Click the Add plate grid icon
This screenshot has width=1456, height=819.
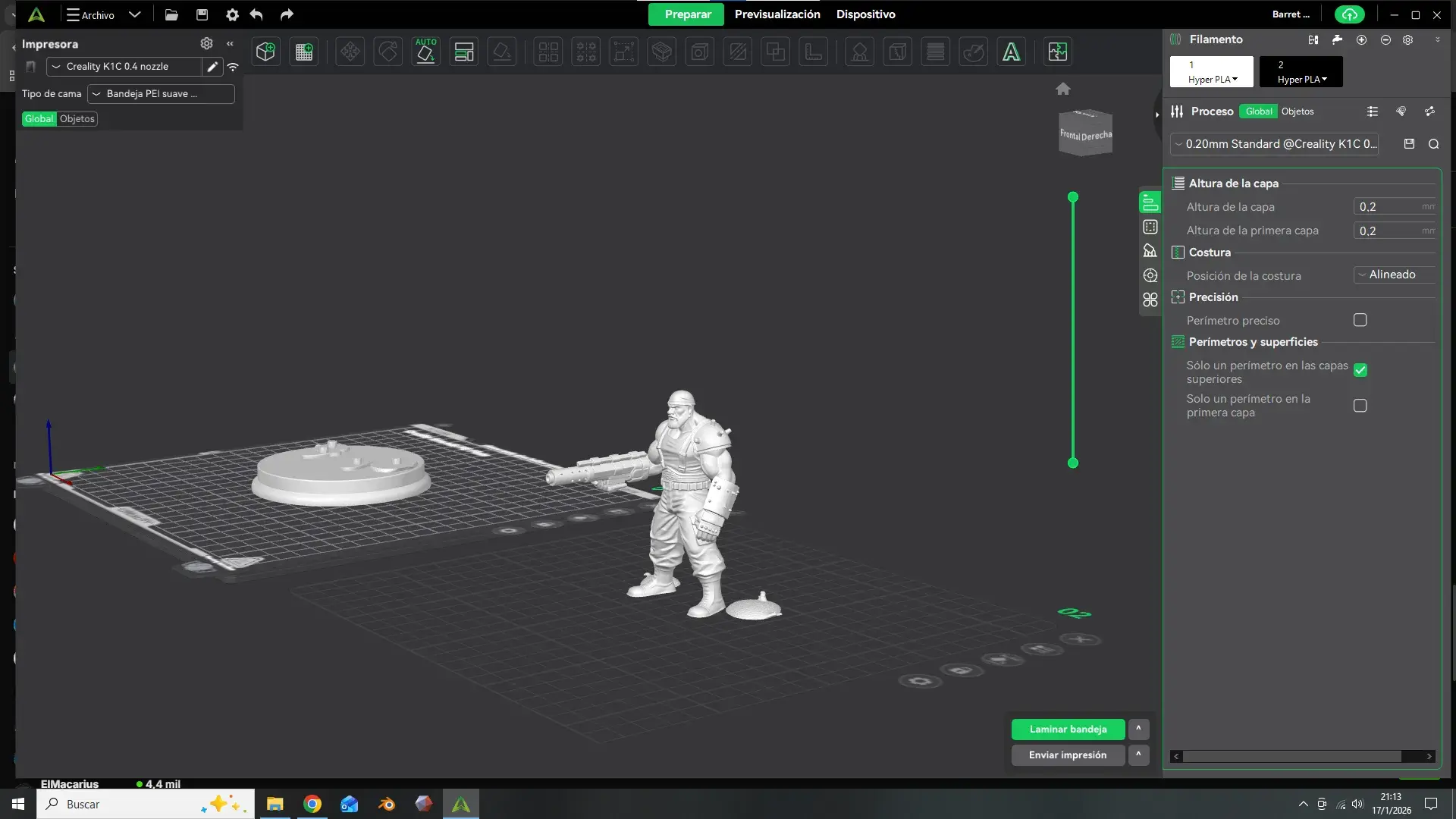(x=304, y=52)
